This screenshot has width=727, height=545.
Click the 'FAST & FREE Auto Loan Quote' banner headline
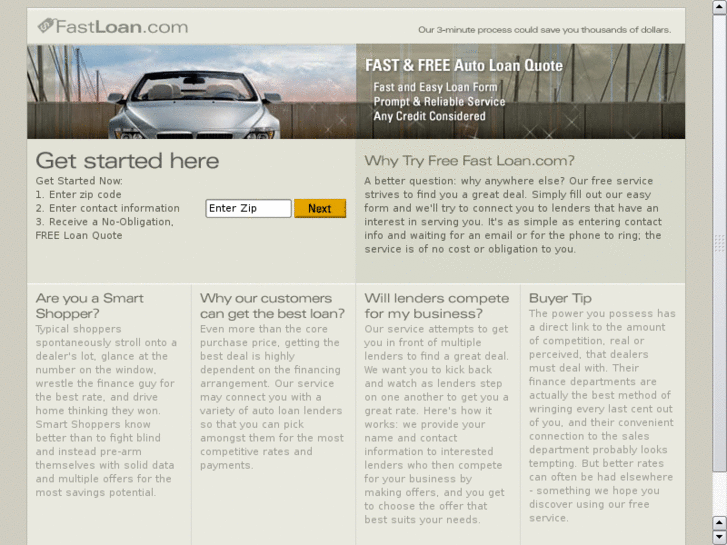pyautogui.click(x=464, y=65)
